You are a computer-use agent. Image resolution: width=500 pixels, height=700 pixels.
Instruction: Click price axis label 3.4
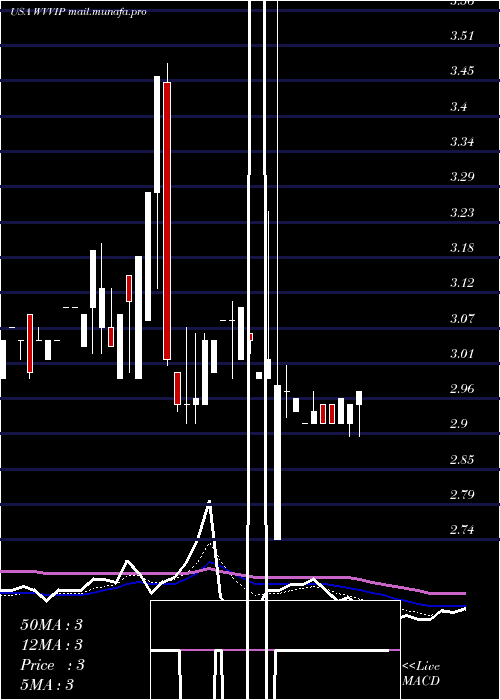(458, 107)
